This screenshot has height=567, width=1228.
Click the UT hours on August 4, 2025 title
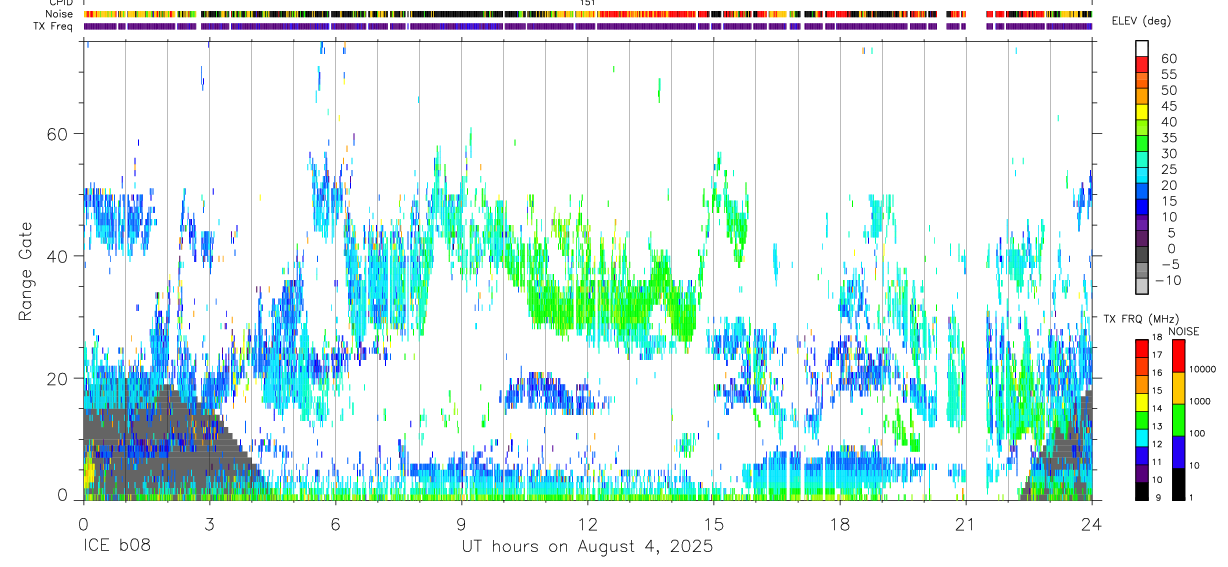587,546
